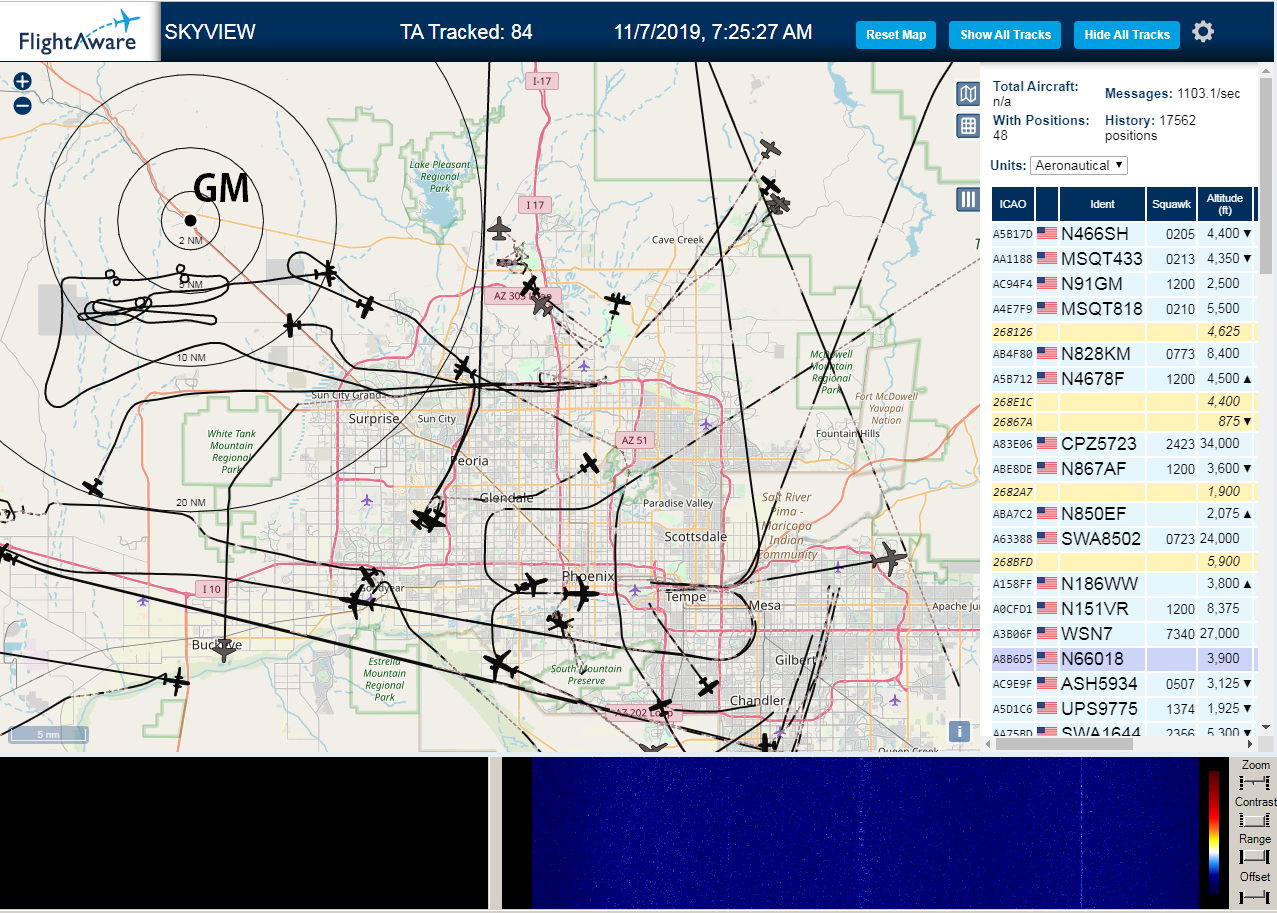The image size is (1277, 913).
Task: Select the highlighted N66018 row
Action: coord(1123,659)
